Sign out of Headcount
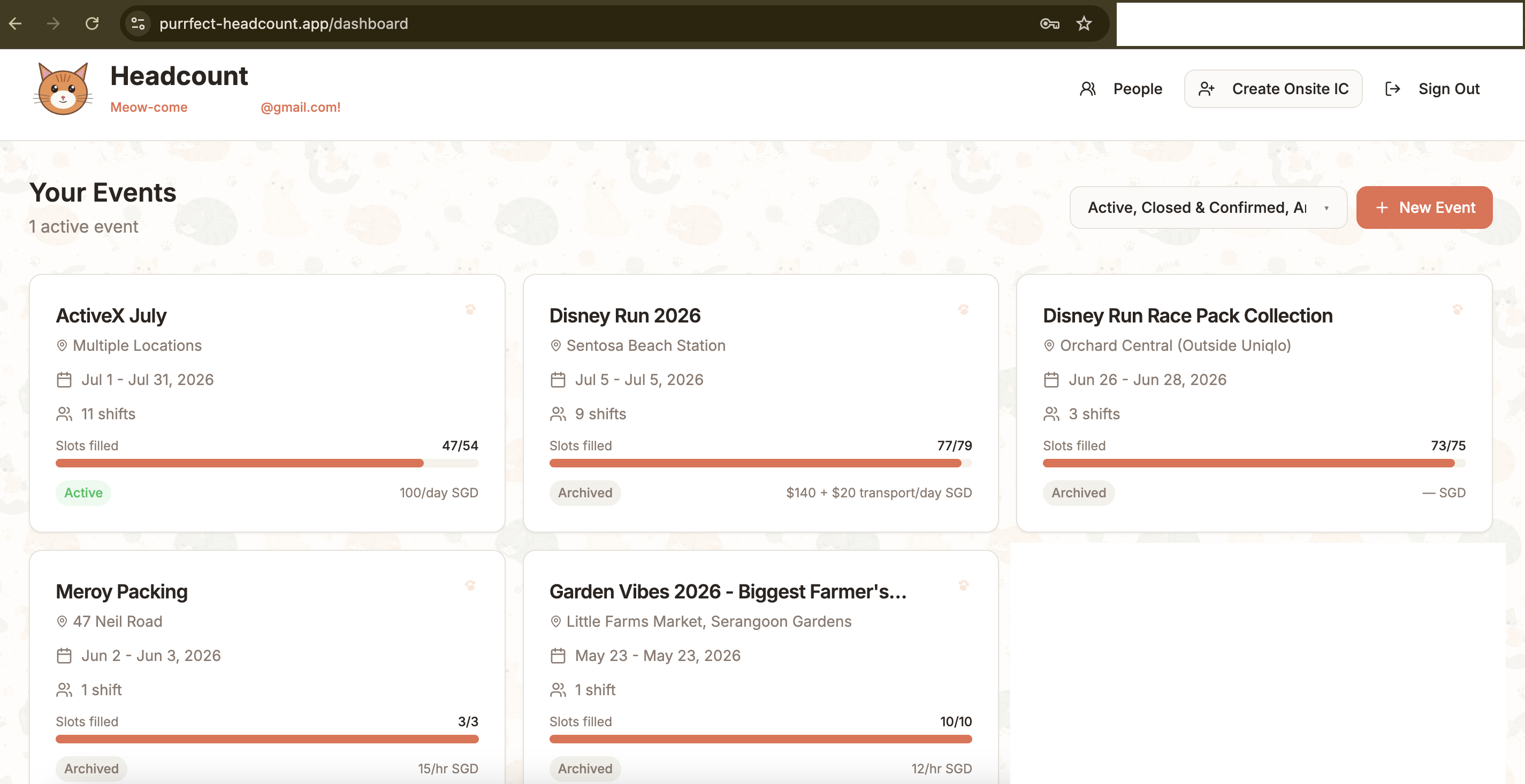 pyautogui.click(x=1432, y=89)
